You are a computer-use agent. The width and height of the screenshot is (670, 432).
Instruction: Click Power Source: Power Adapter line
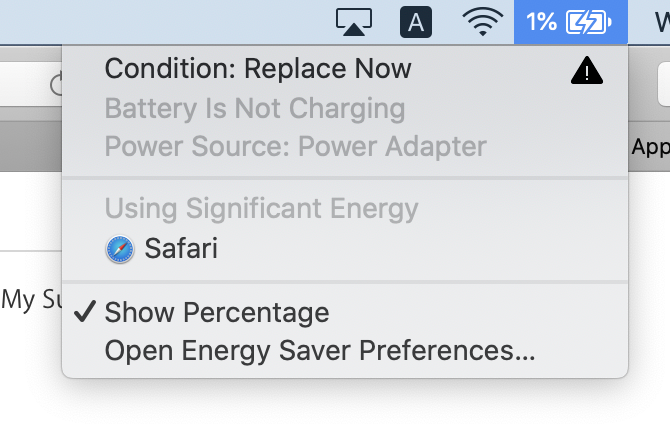click(295, 147)
